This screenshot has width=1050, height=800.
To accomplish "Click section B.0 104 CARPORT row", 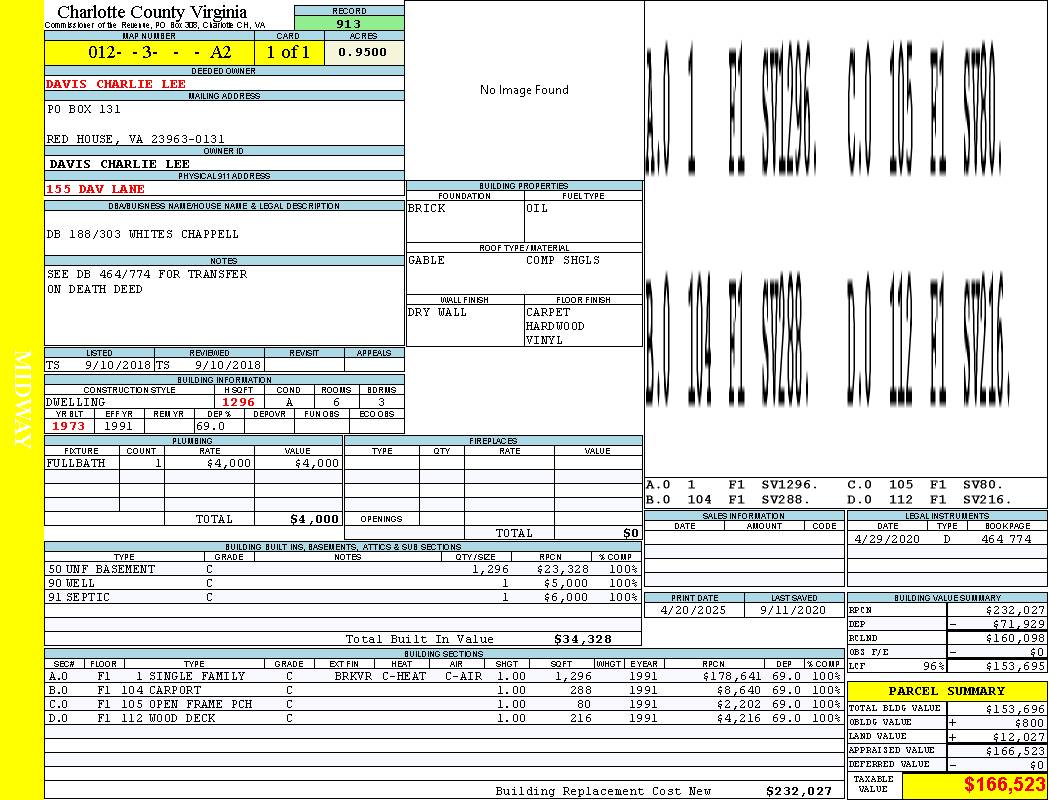I will (x=445, y=690).
